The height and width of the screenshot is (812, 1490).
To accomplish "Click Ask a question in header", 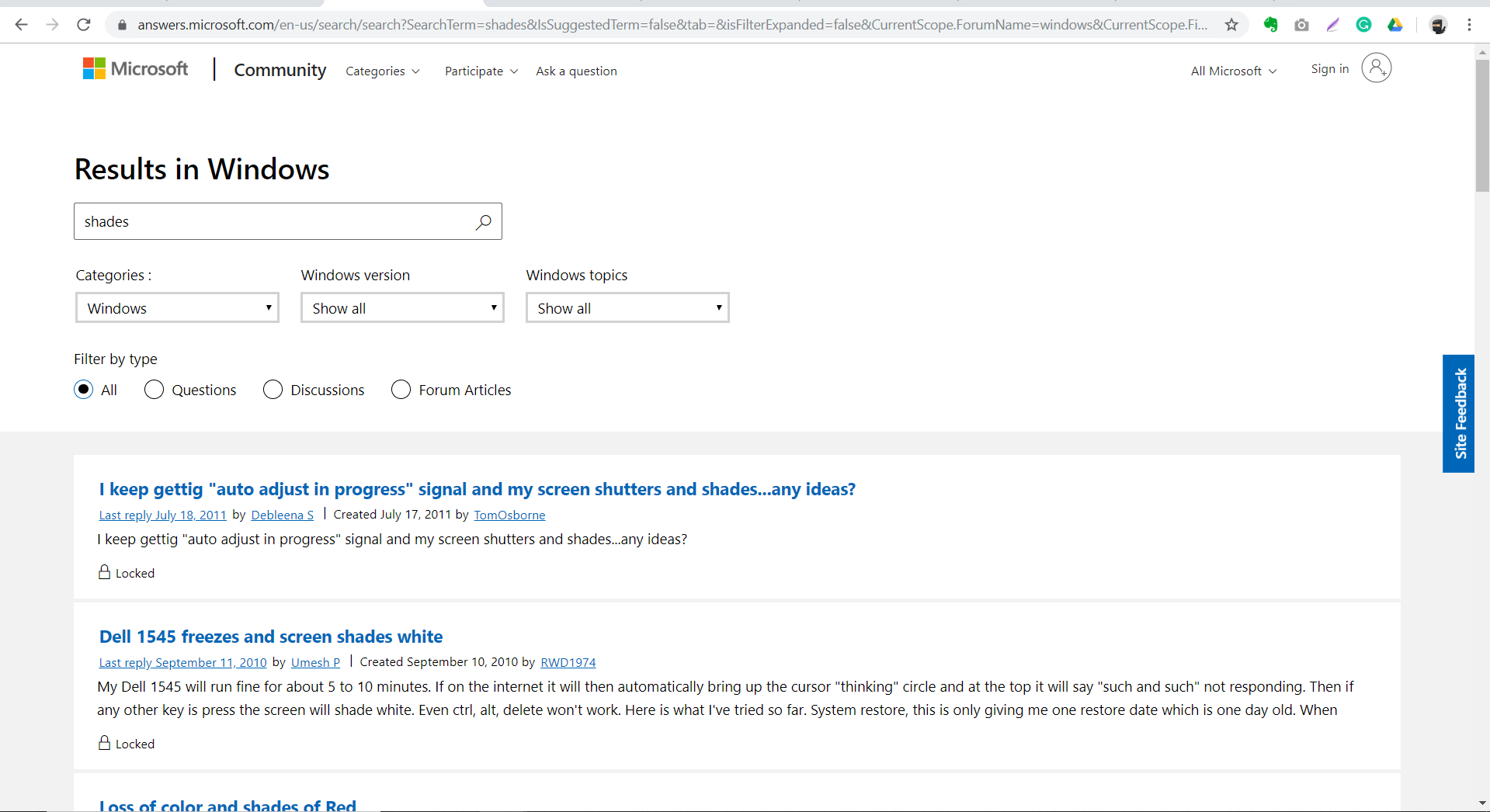I will pyautogui.click(x=576, y=71).
